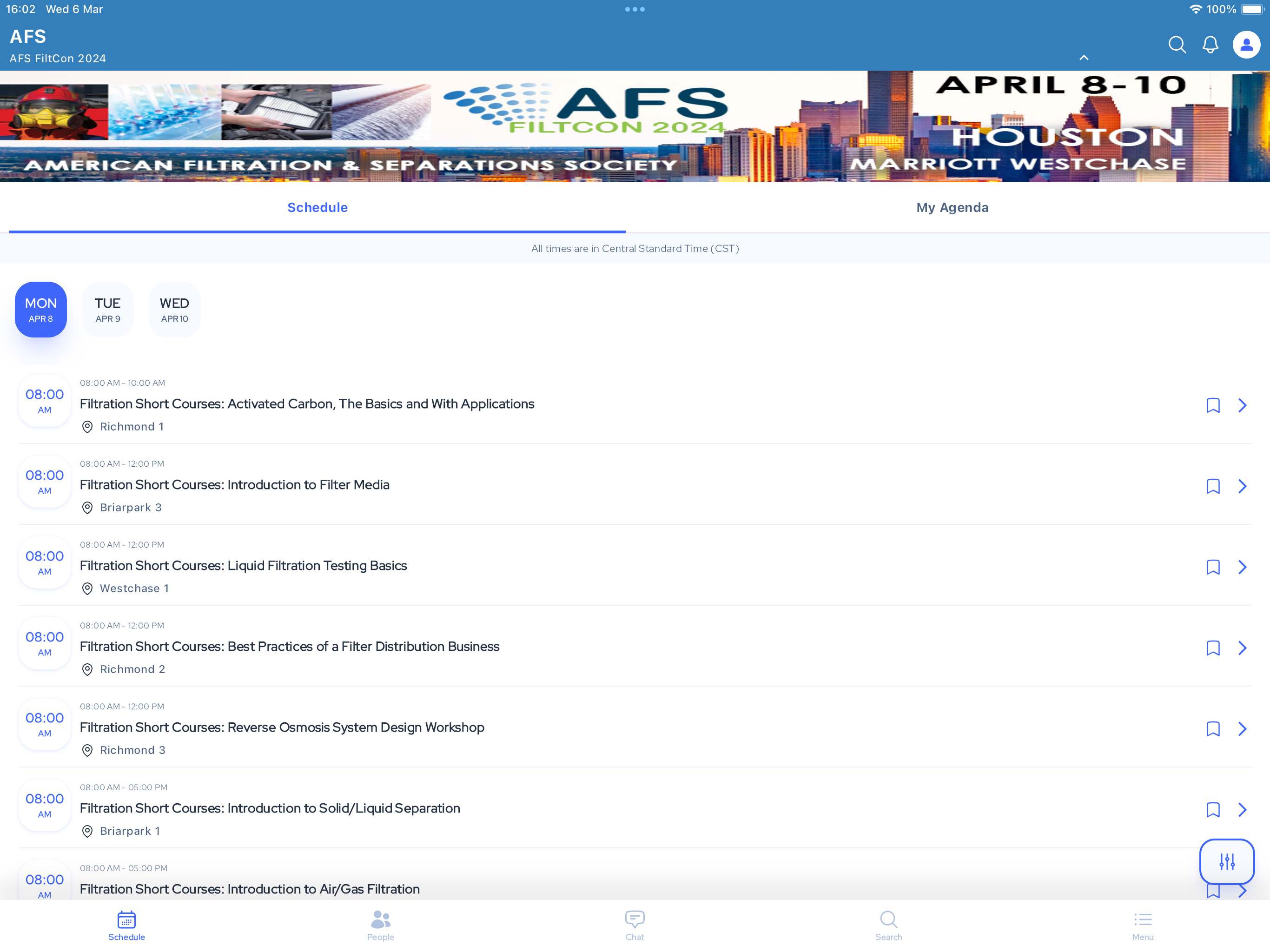Click the Richmond 1 location label

point(132,427)
